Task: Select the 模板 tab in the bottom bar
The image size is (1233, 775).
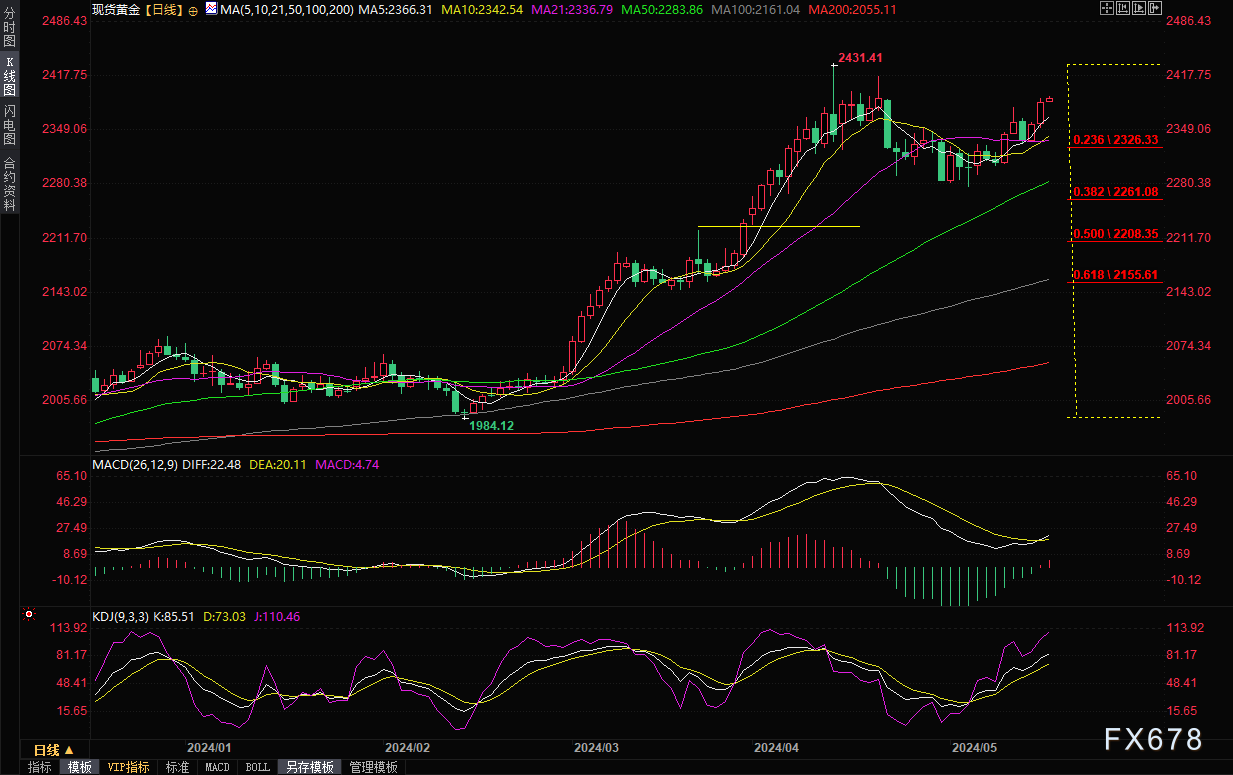Action: click(x=79, y=767)
